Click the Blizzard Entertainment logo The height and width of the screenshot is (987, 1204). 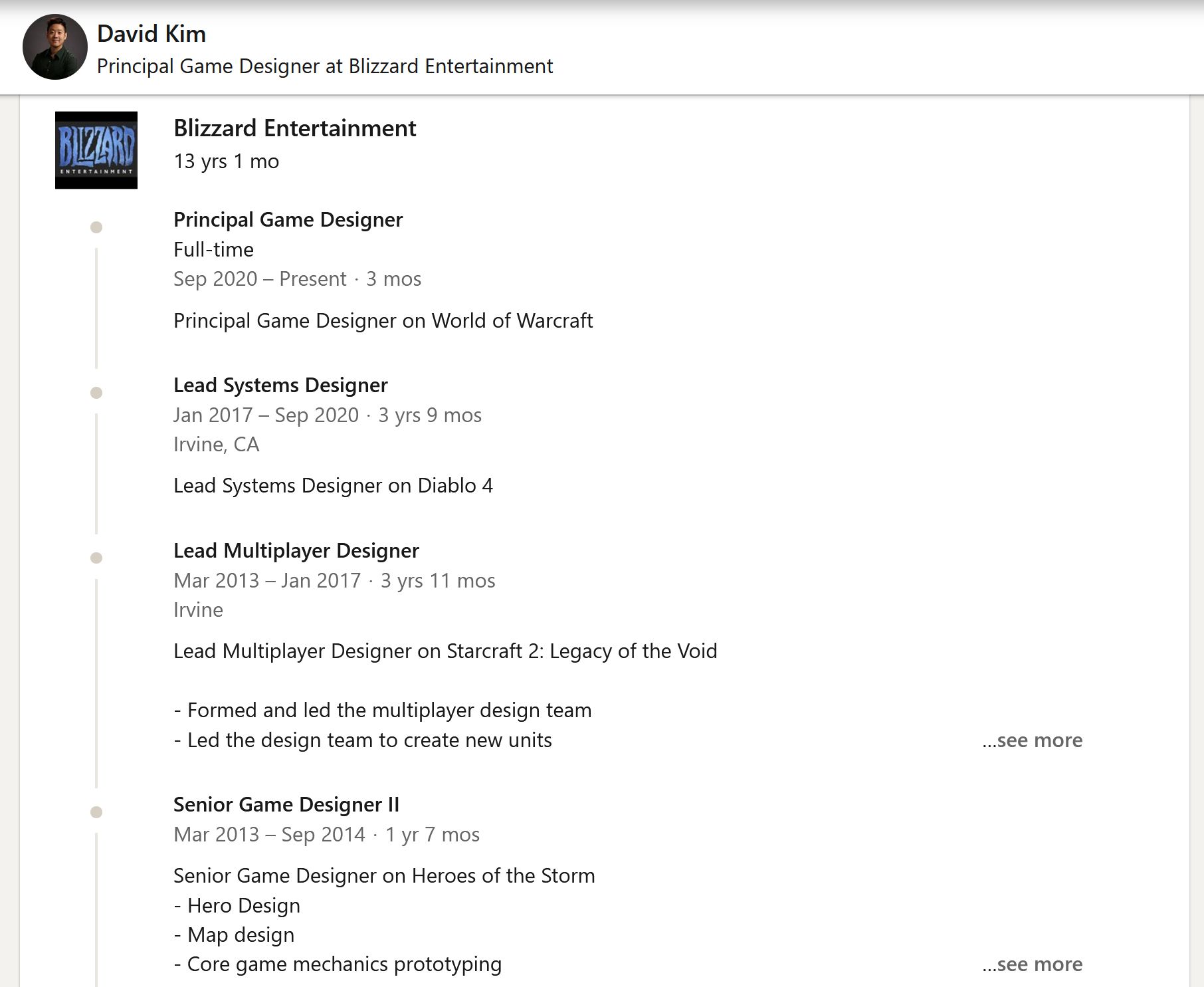point(96,150)
